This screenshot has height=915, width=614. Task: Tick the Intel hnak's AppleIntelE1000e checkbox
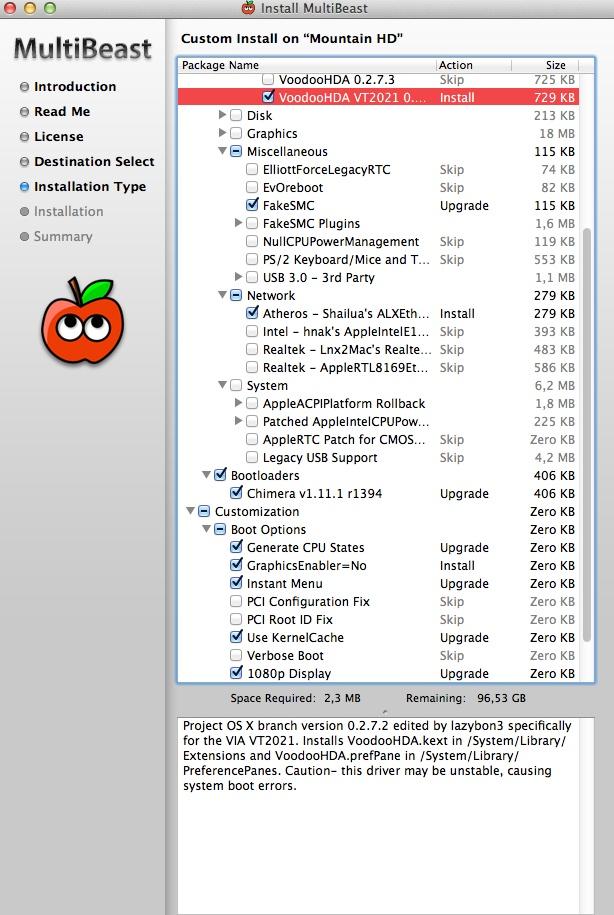point(252,331)
